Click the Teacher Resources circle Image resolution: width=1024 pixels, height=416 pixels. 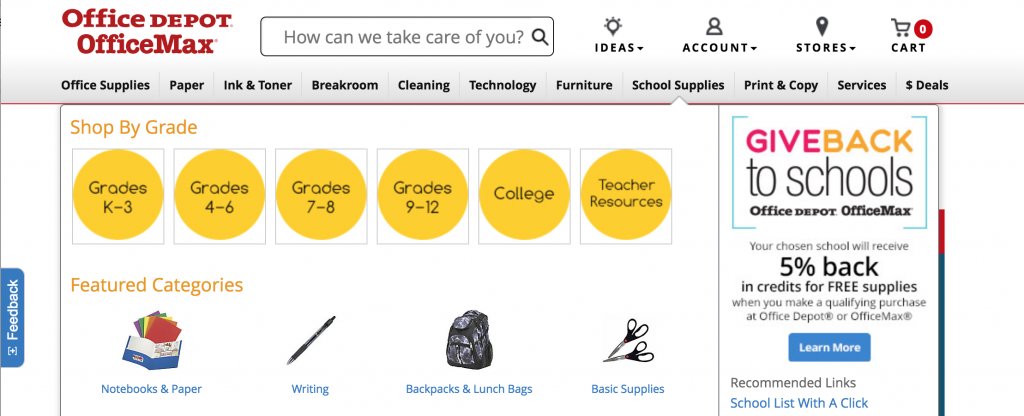626,195
